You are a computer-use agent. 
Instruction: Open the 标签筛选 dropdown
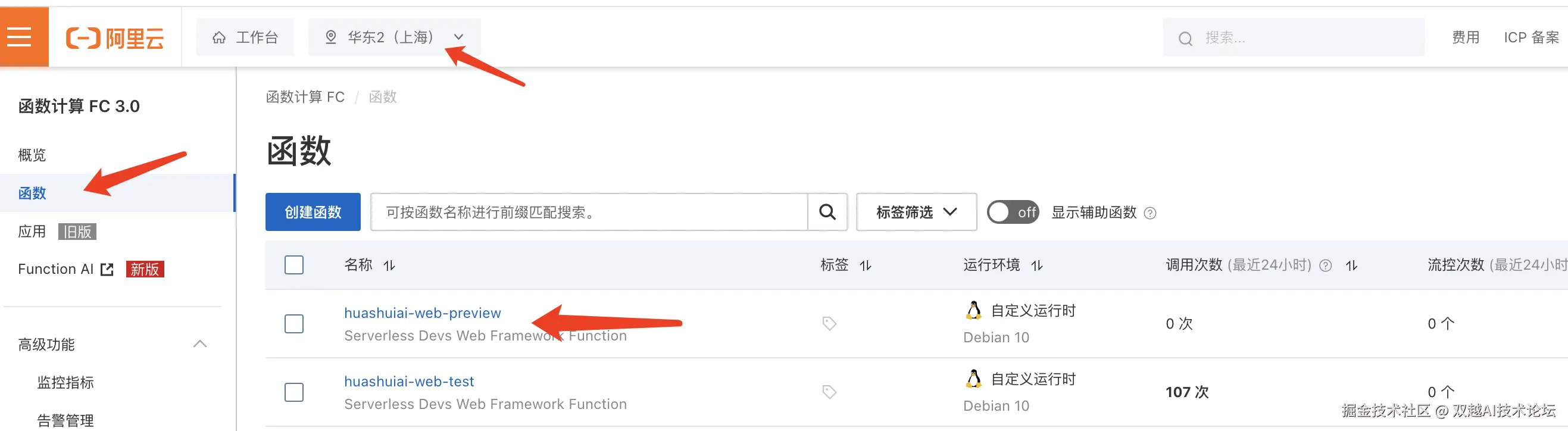coord(916,212)
